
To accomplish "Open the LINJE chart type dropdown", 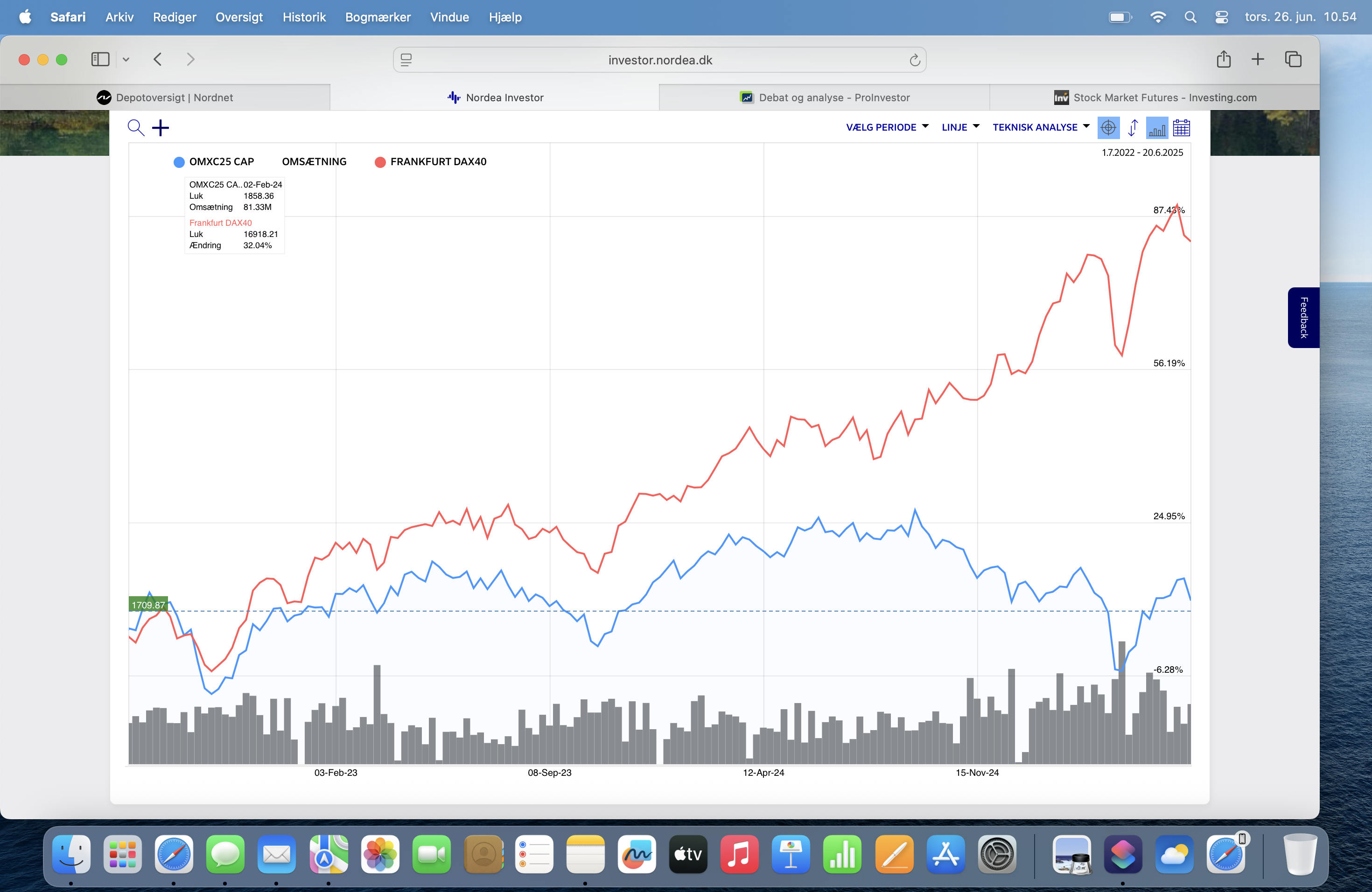I will (960, 127).
